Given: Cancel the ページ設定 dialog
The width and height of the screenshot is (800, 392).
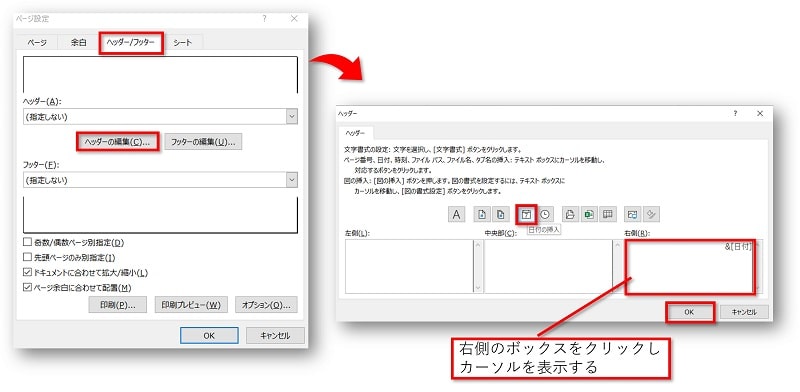Looking at the screenshot, I should (x=275, y=336).
